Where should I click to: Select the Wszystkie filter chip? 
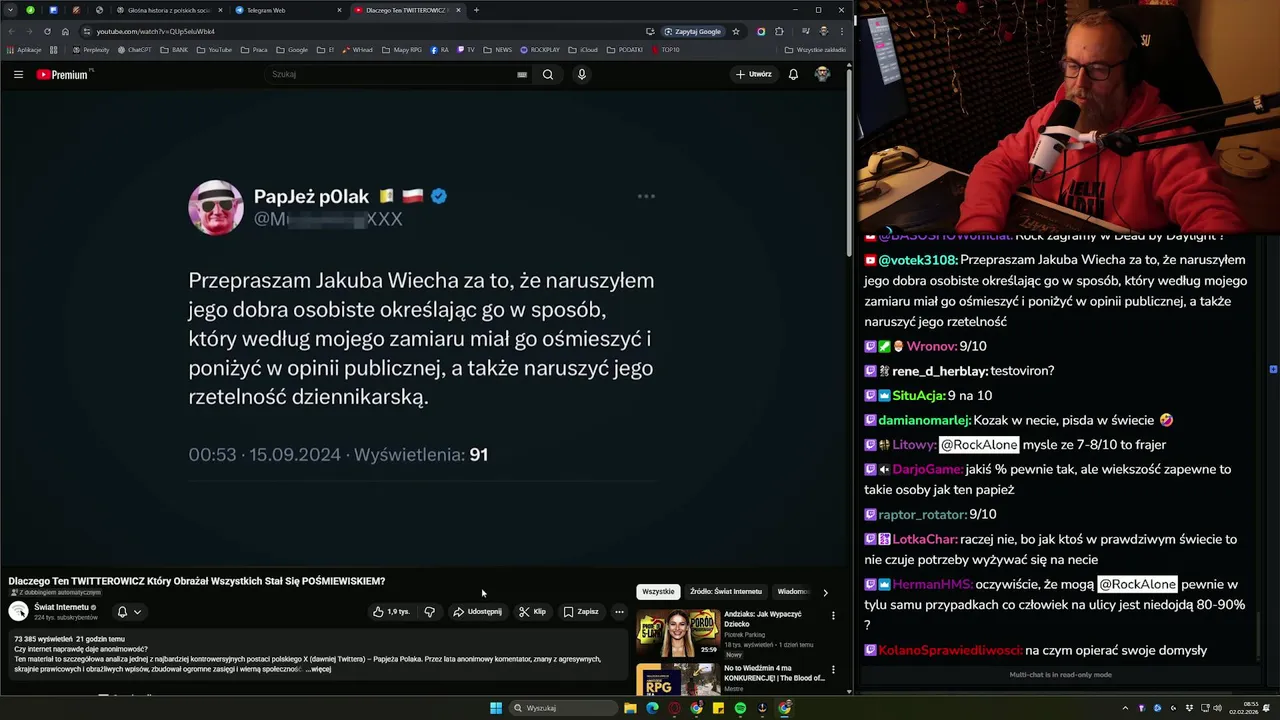point(658,591)
